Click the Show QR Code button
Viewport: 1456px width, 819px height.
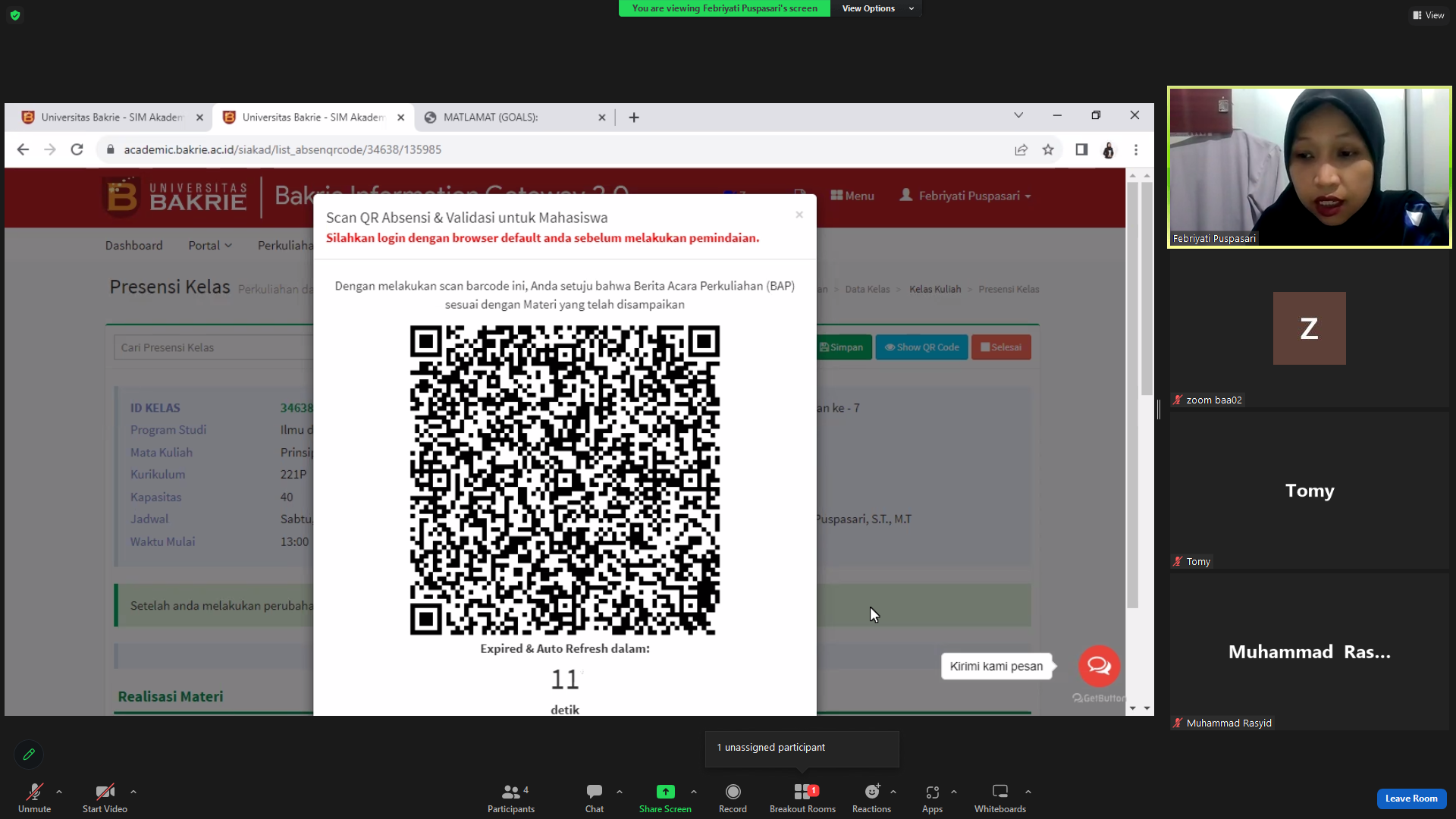(x=921, y=347)
